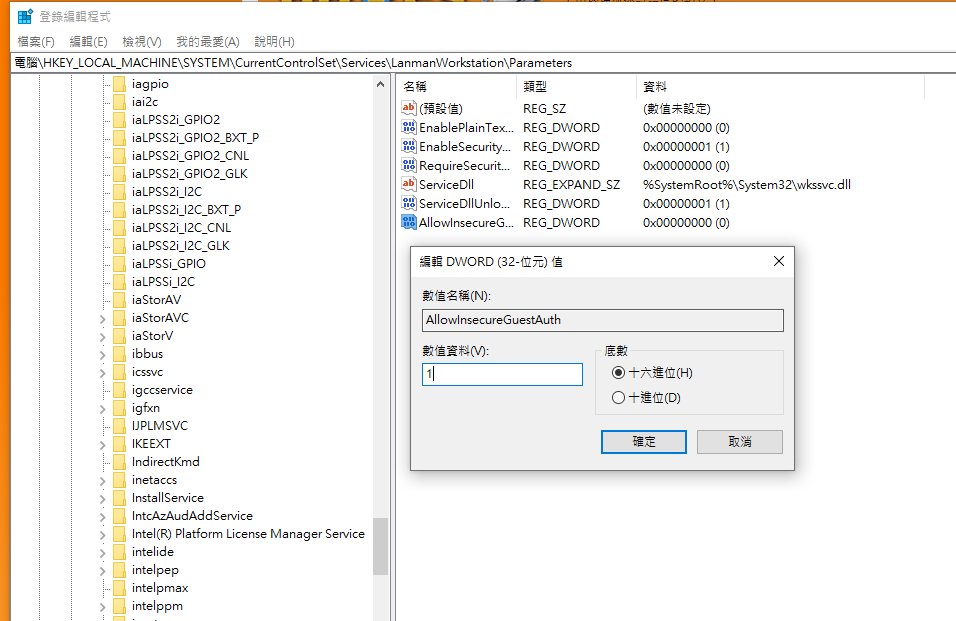Open the 檢視(V) menu

(139, 41)
